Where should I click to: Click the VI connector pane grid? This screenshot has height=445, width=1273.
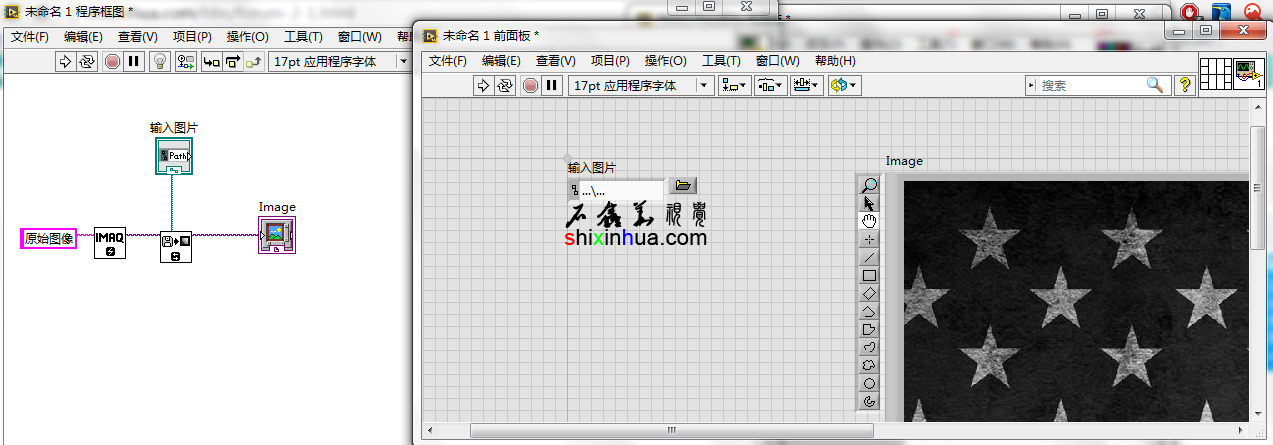1214,73
